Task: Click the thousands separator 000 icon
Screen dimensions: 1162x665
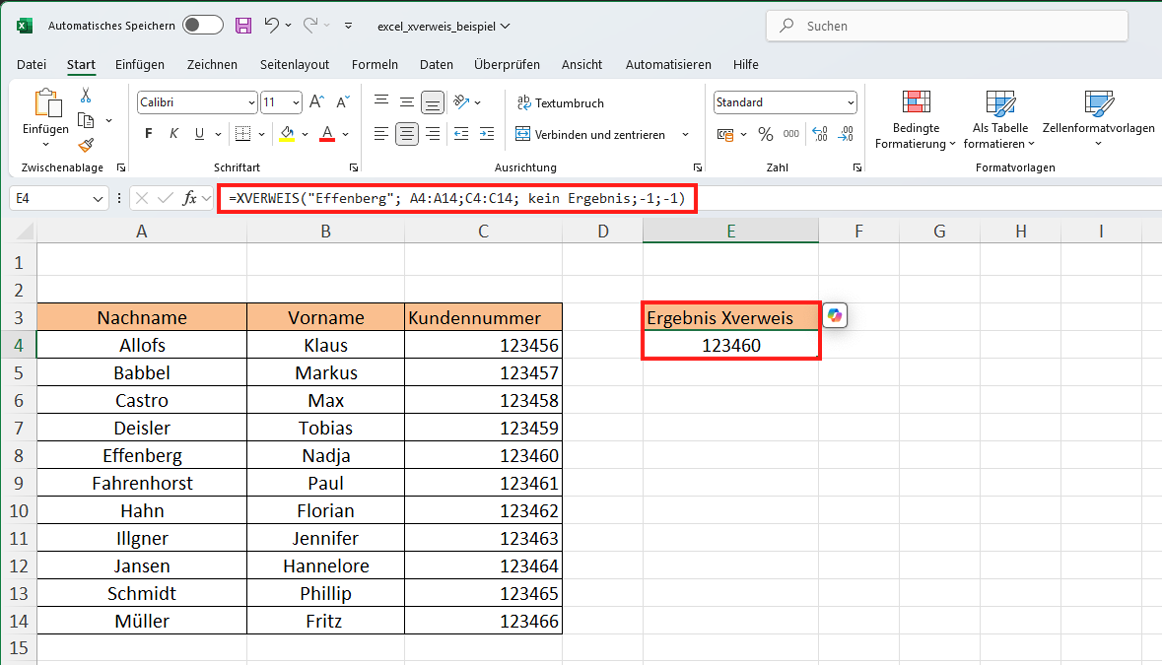Action: point(791,134)
